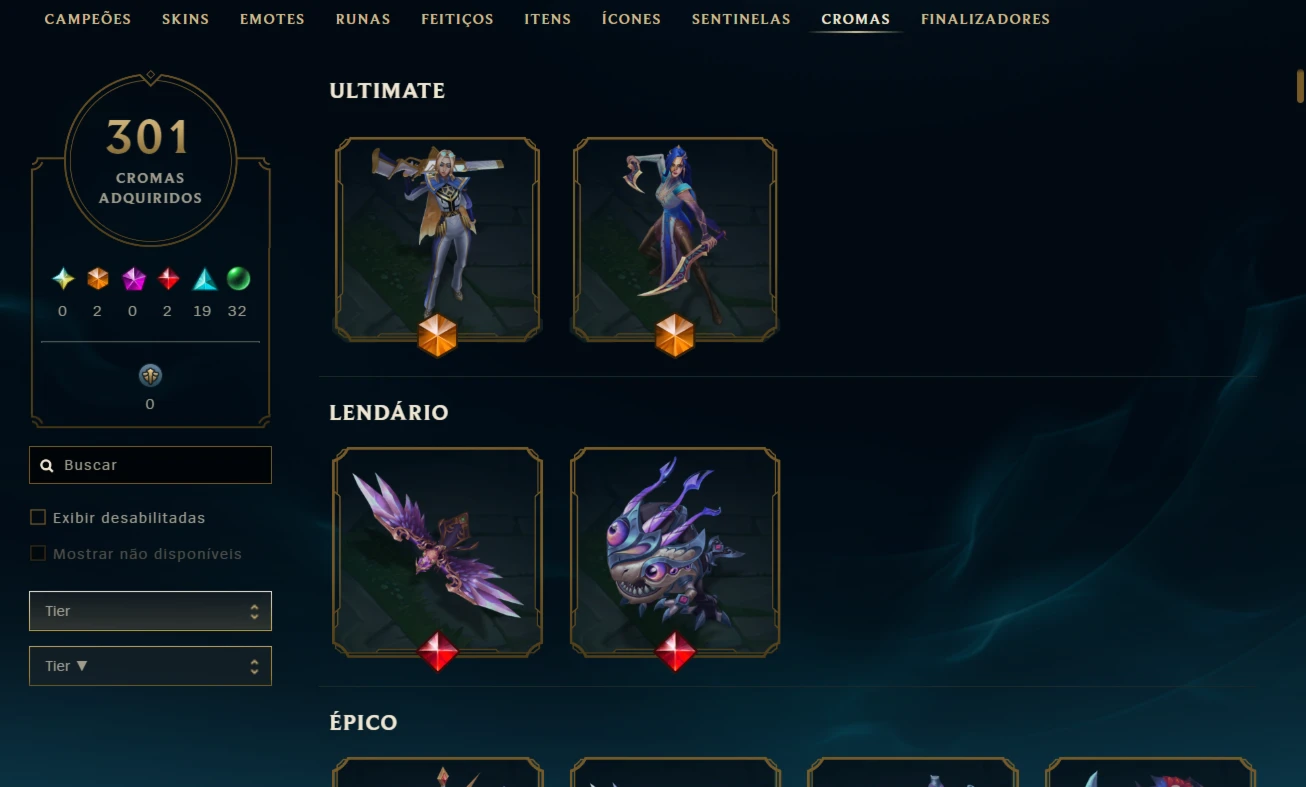This screenshot has width=1306, height=787.
Task: Click the magnifier icon in Buscar field
Action: tap(47, 466)
